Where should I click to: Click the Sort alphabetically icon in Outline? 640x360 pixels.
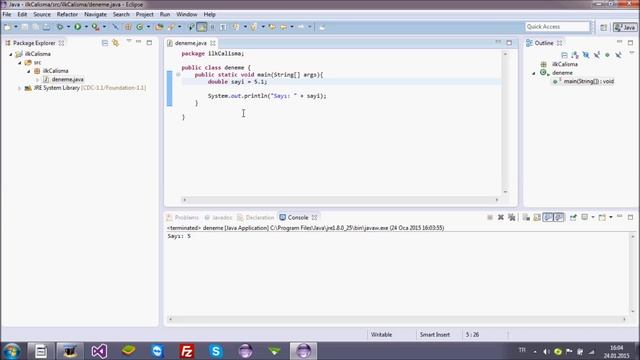pos(575,55)
